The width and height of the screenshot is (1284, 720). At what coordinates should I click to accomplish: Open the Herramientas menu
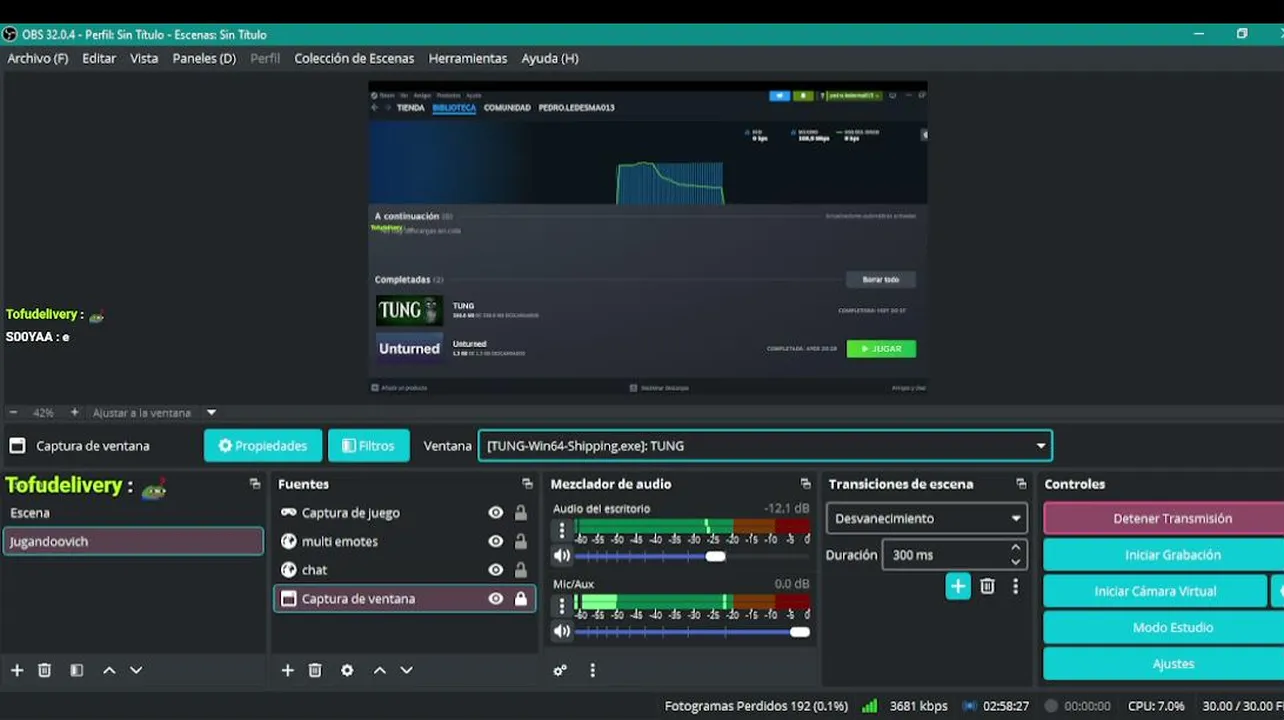[468, 58]
